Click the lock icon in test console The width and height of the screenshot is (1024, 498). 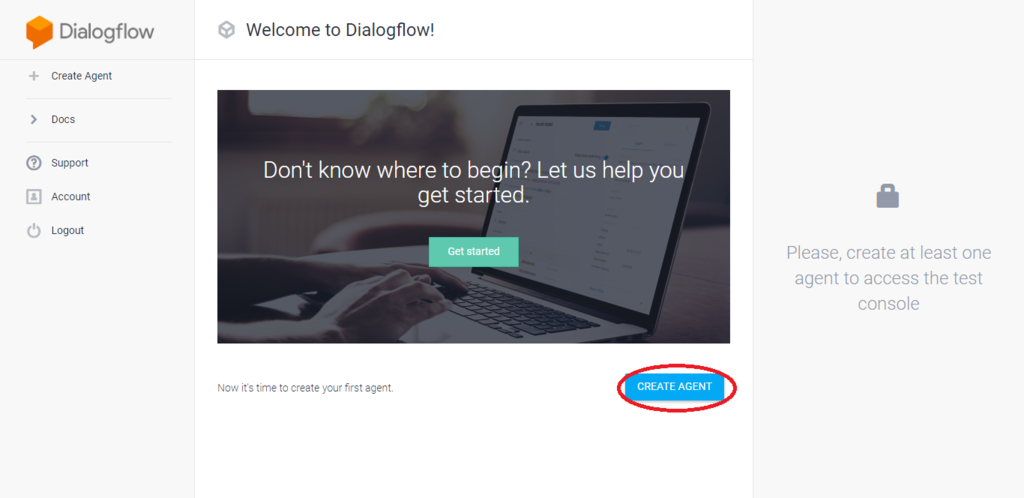[888, 196]
